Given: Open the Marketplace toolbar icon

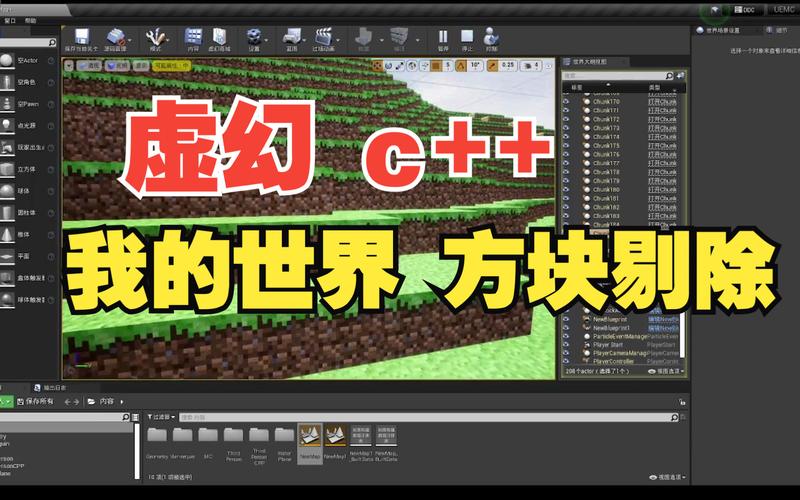Looking at the screenshot, I should coord(219,37).
